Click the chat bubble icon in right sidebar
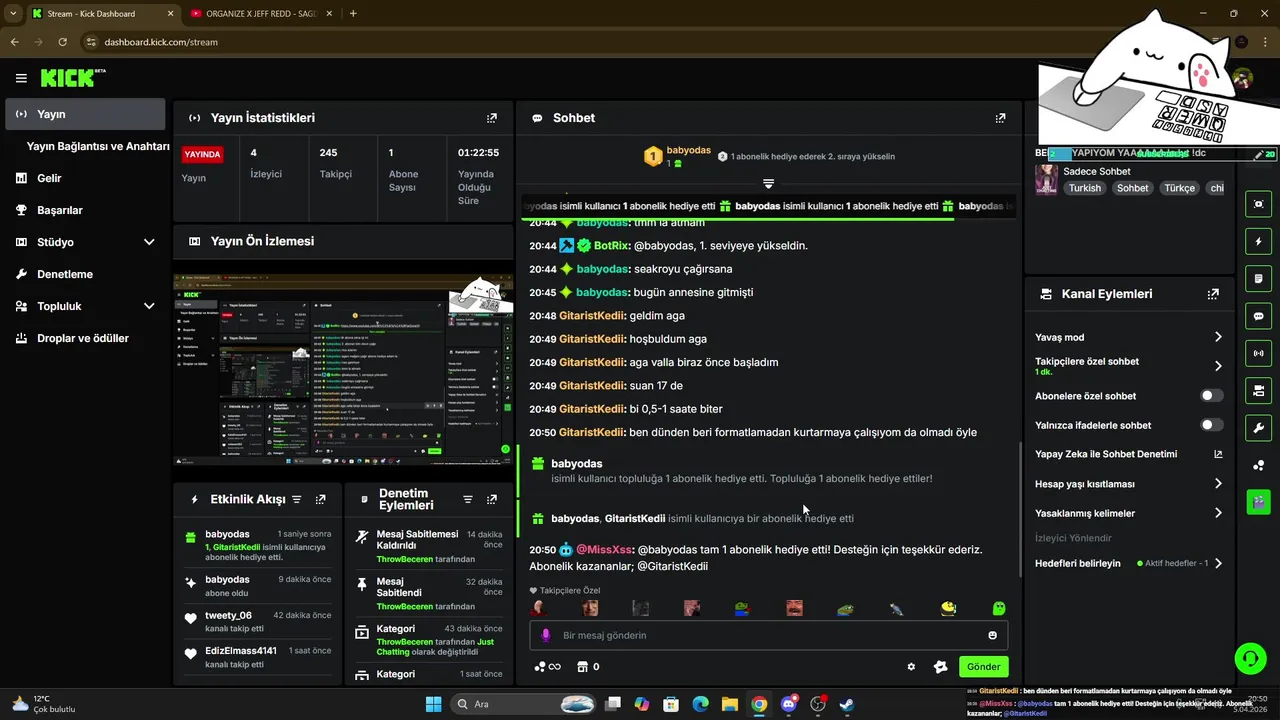Viewport: 1280px width, 720px height. tap(1258, 316)
